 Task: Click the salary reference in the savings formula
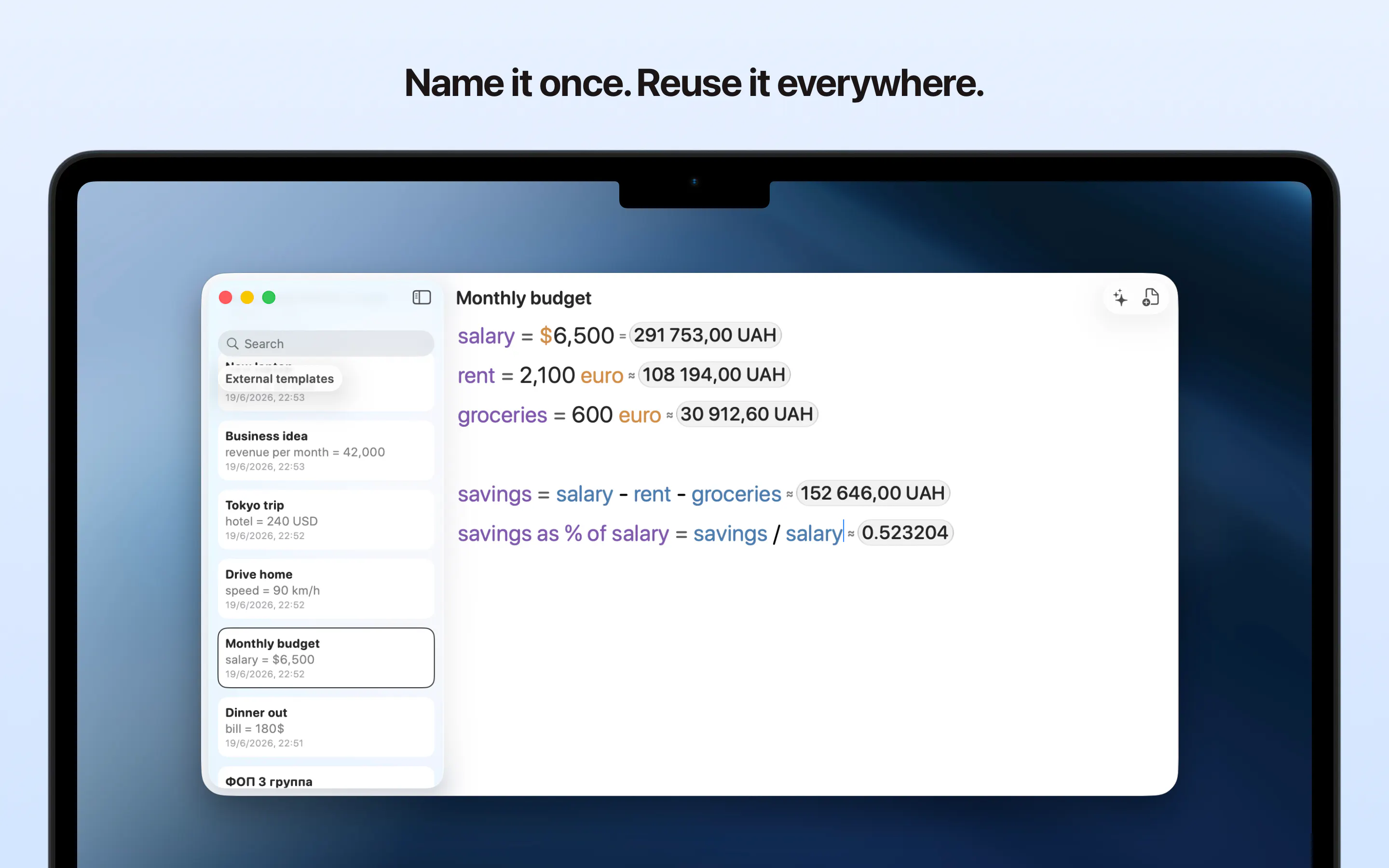585,495
